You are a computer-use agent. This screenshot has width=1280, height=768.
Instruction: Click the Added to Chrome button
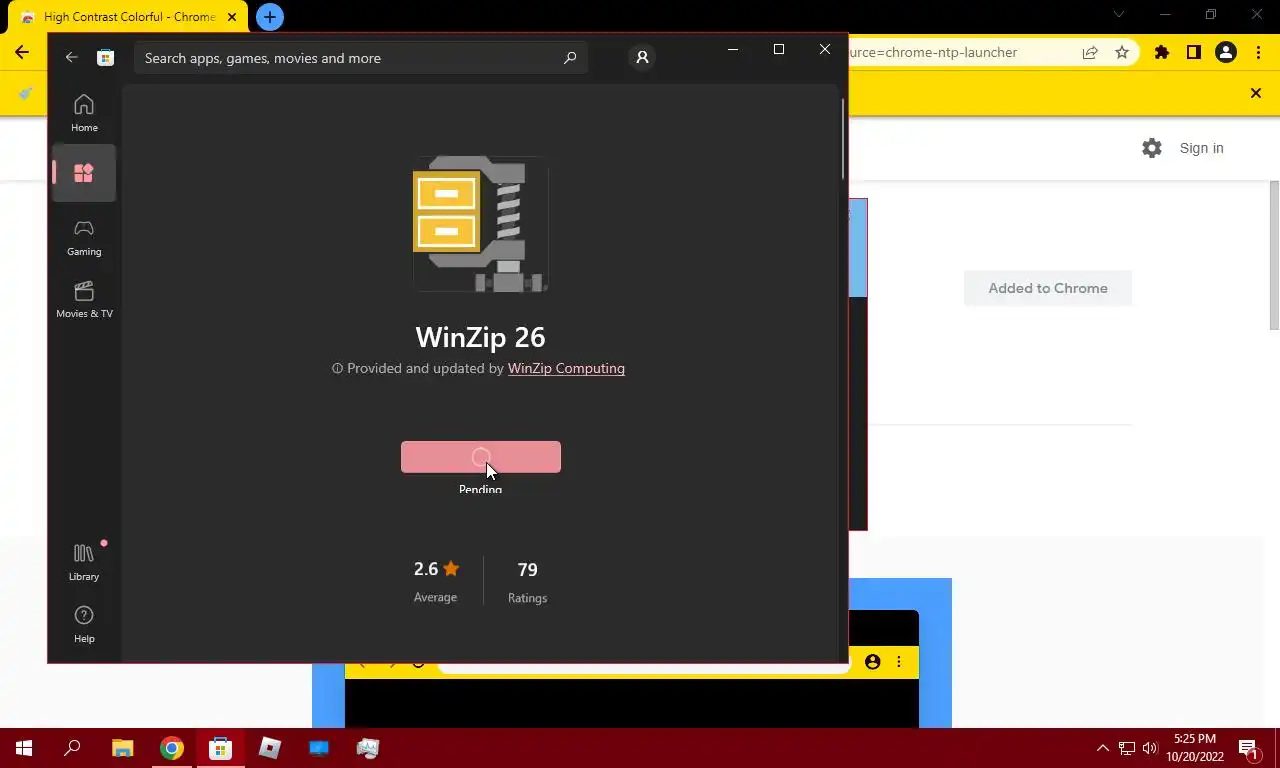click(x=1048, y=288)
